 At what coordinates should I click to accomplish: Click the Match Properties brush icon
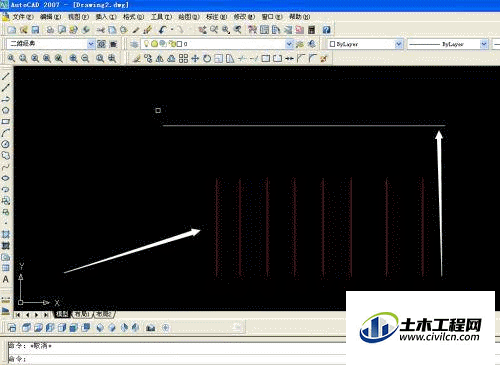(147, 30)
